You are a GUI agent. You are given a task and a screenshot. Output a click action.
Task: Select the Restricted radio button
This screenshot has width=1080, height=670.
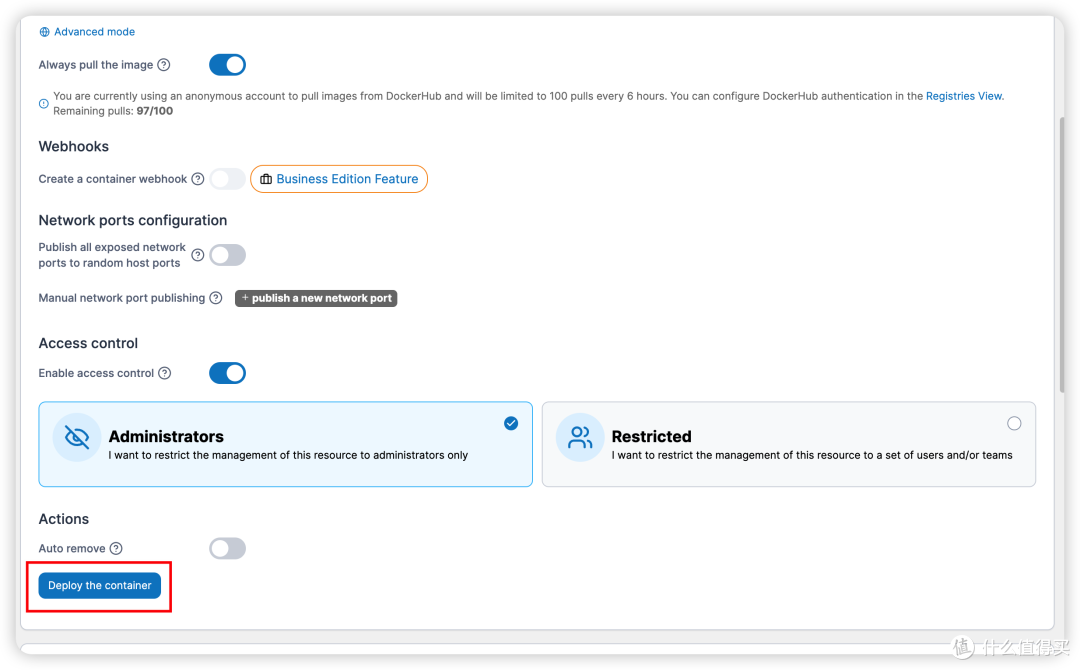click(1014, 423)
